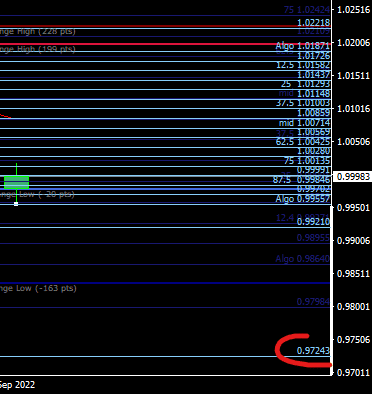372x394 pixels.
Task: Click the '75 1.02424' level label
Action: tap(307, 10)
